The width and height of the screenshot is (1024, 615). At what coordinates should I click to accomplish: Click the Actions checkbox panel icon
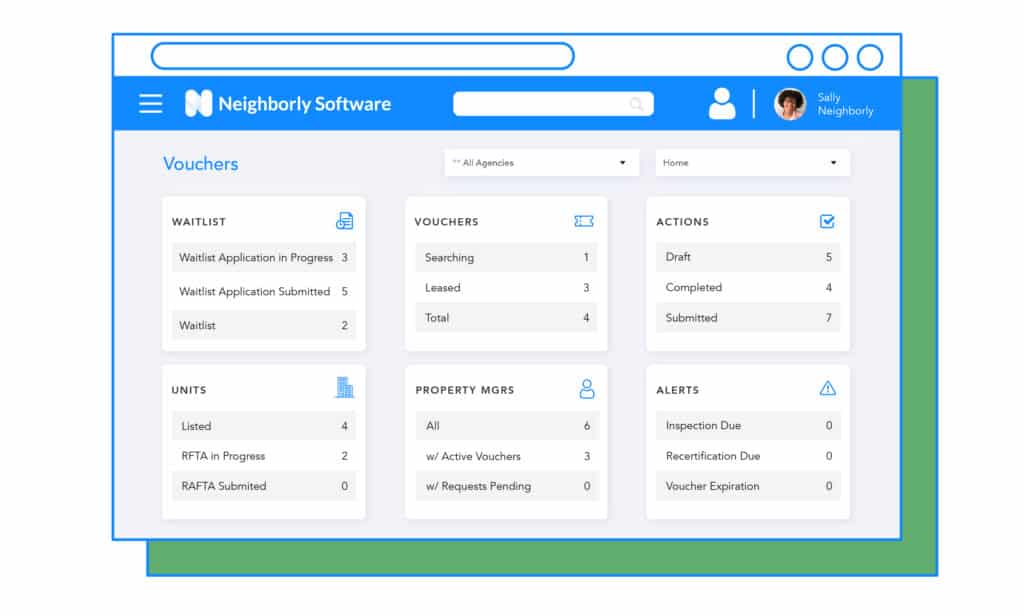point(827,221)
